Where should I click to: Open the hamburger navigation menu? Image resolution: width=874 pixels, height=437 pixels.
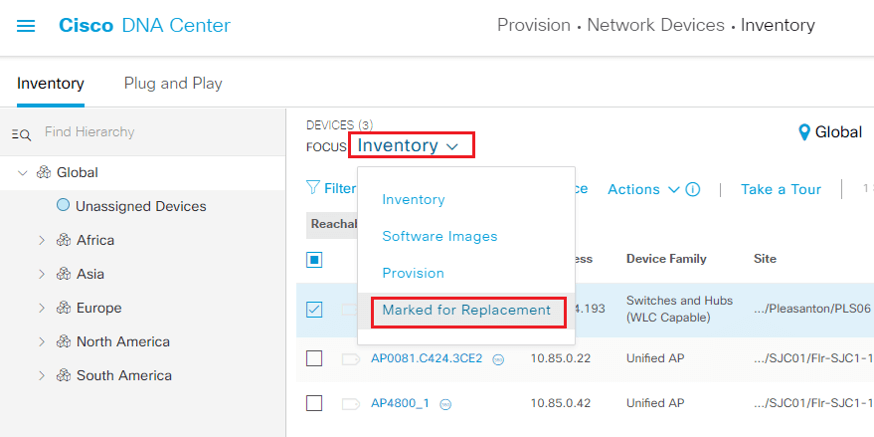(x=26, y=26)
